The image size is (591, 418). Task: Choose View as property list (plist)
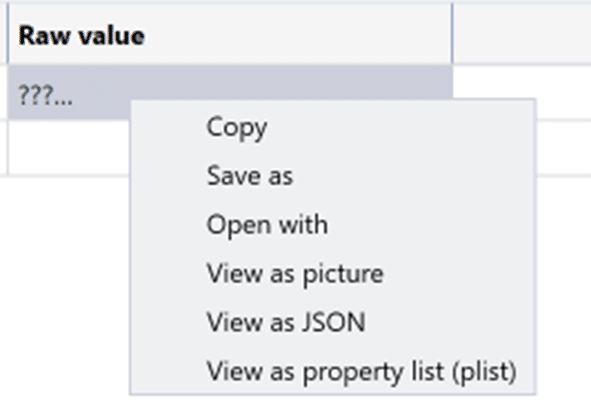tap(361, 371)
